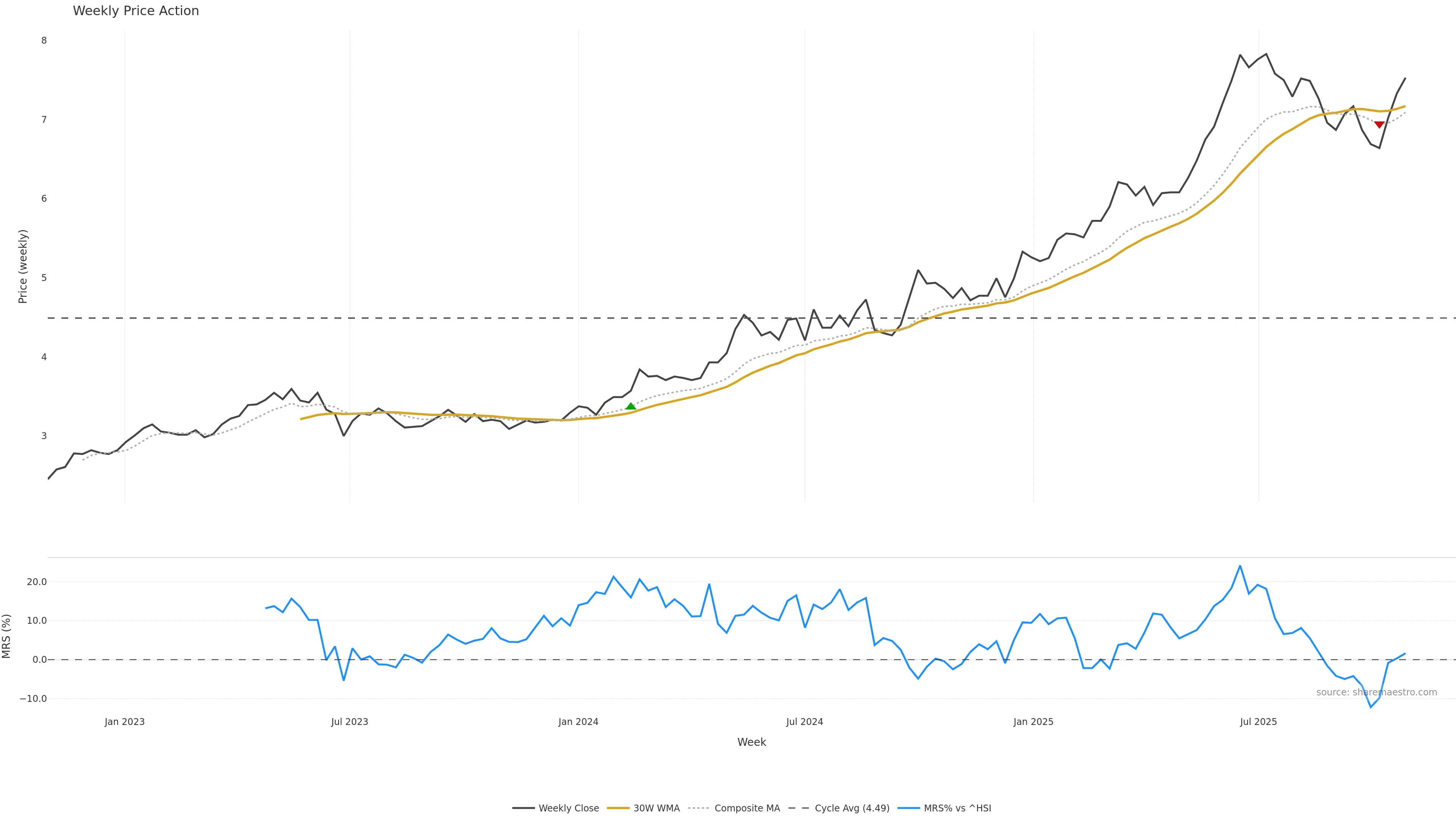Click the Jan 2024 x-axis tick label

coord(578,722)
